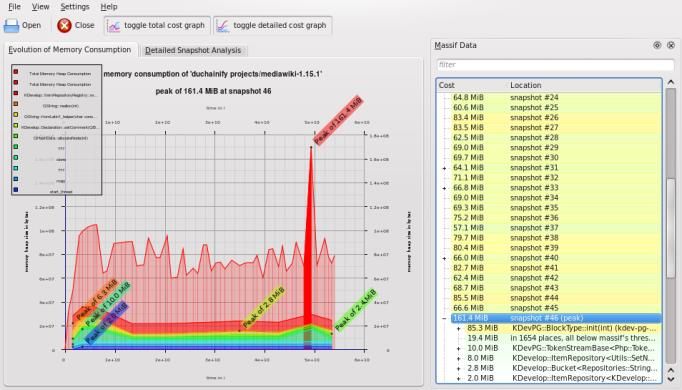Switch to Detailed Snapshot Analysis tab
This screenshot has width=682, height=390.
(x=193, y=50)
